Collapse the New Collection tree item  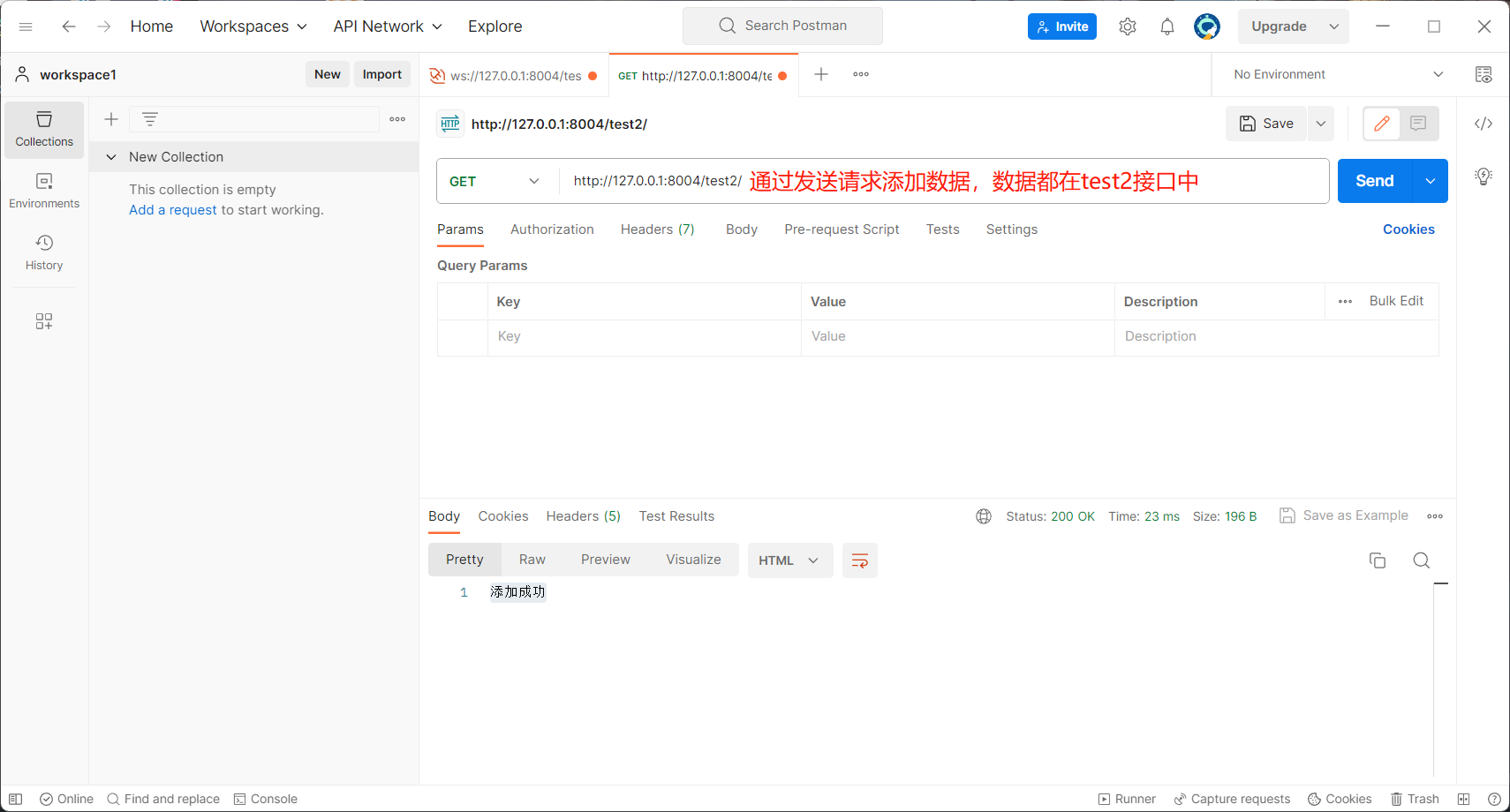pyautogui.click(x=111, y=157)
